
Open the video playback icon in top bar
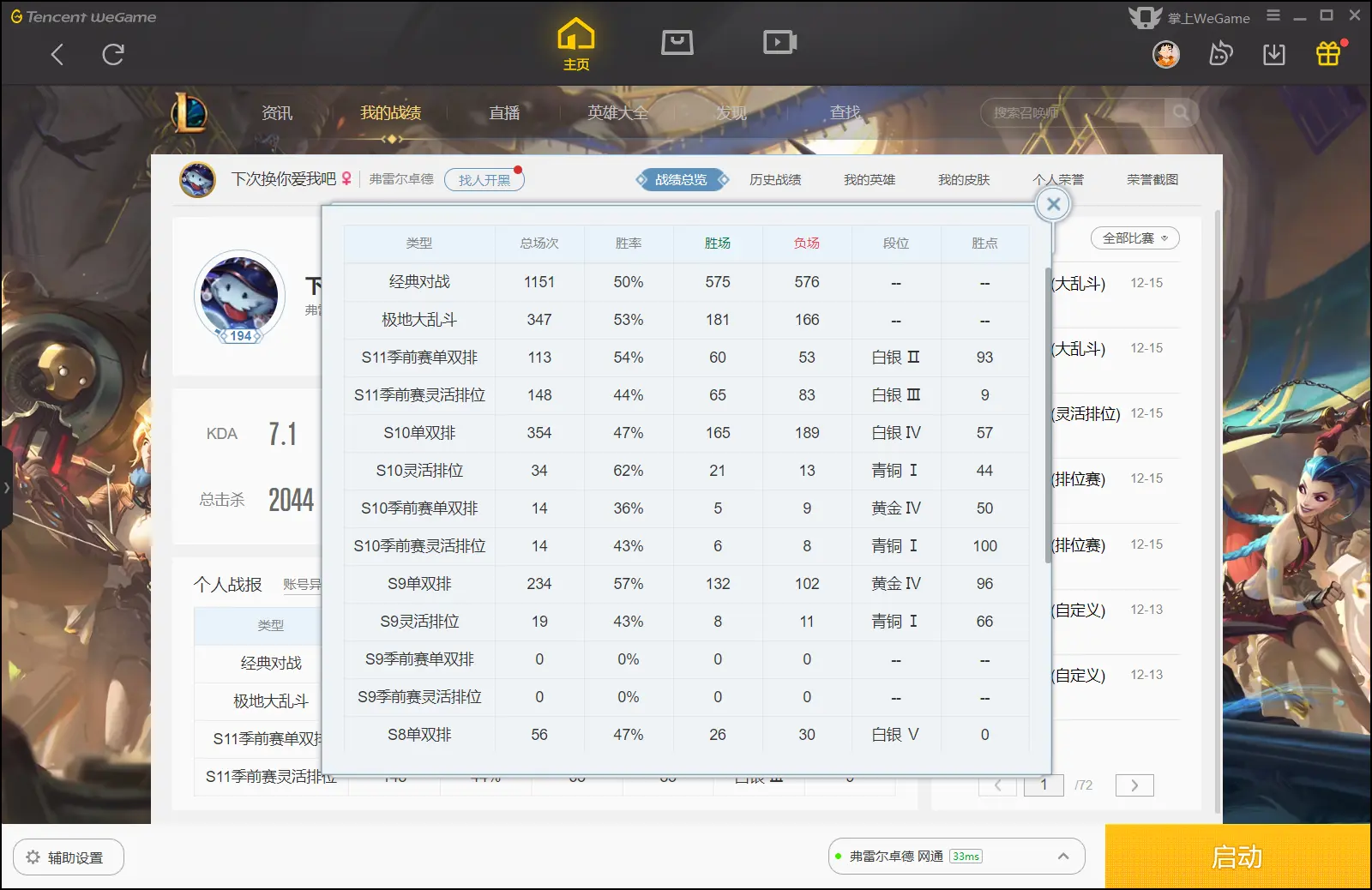pyautogui.click(x=780, y=42)
